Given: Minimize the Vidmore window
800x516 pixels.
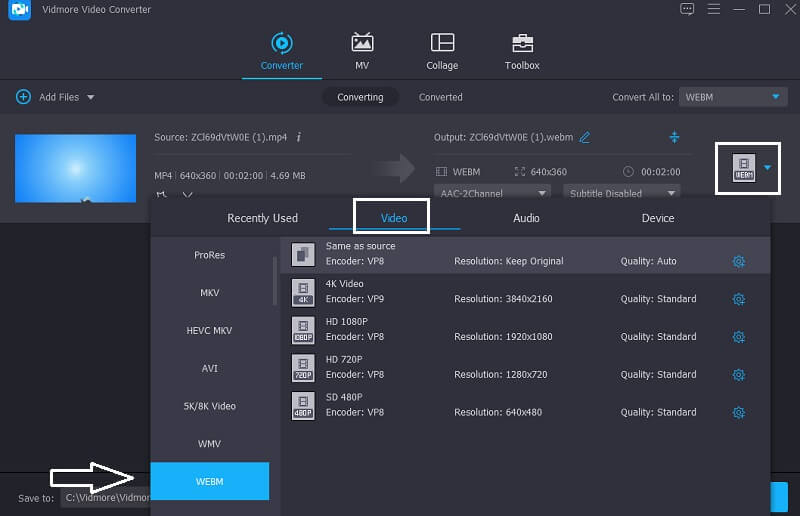Looking at the screenshot, I should coord(739,10).
